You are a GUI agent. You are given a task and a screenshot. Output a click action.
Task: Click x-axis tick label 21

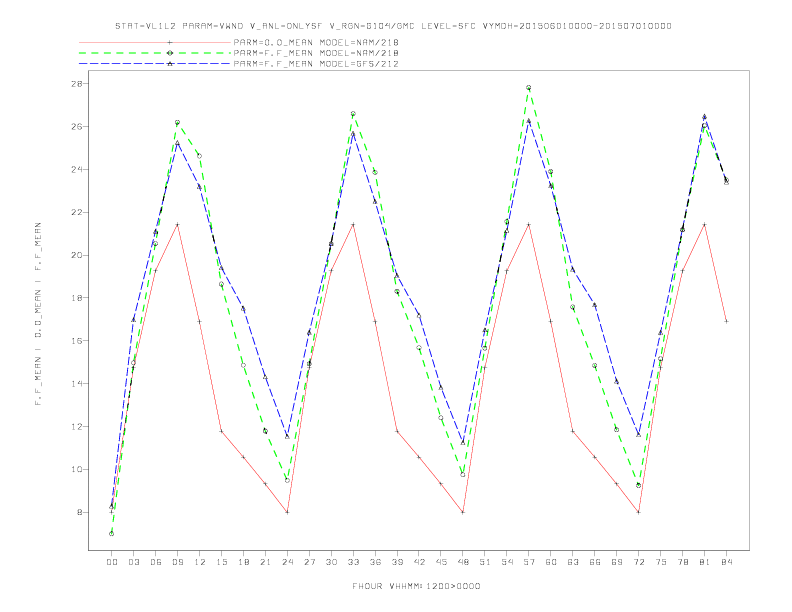point(265,562)
